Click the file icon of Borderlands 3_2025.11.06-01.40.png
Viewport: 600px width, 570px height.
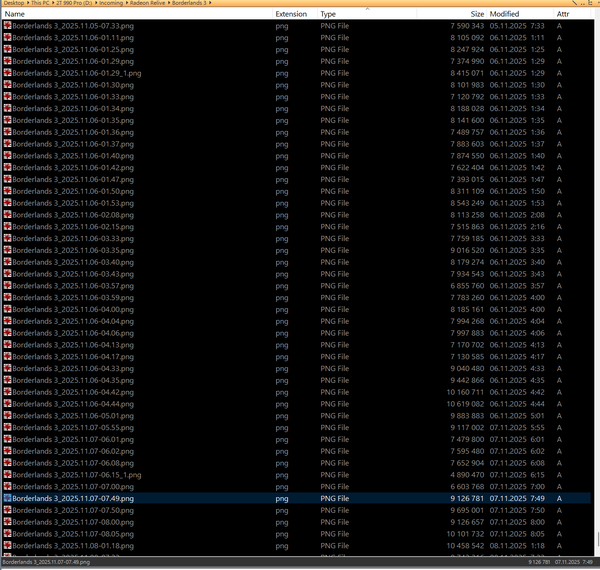(7, 156)
